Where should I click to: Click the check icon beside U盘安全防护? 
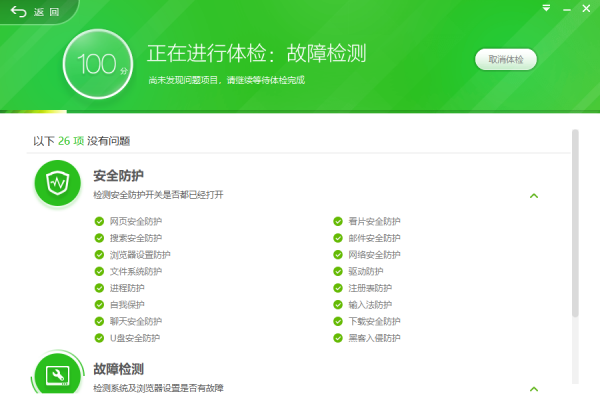click(99, 338)
